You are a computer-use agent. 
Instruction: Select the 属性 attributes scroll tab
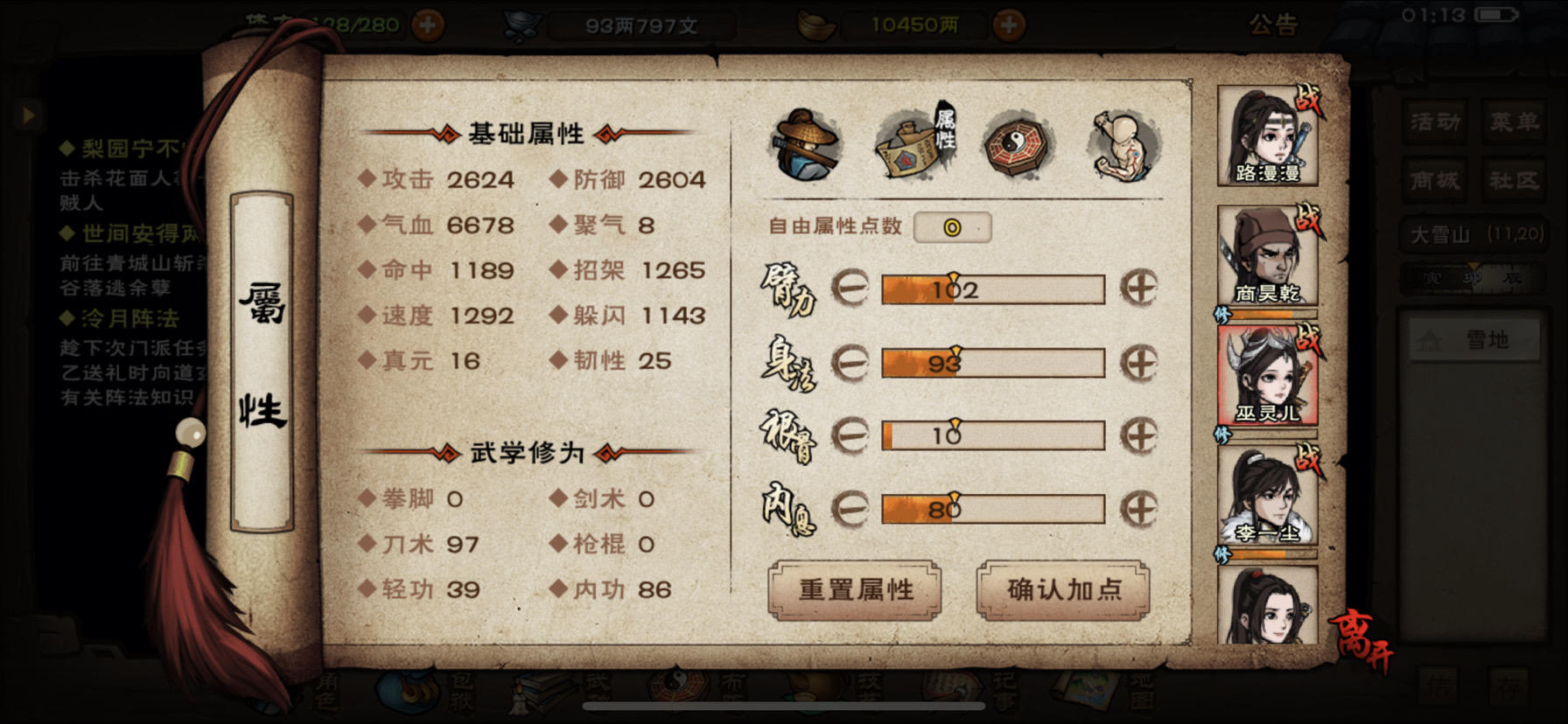point(916,143)
